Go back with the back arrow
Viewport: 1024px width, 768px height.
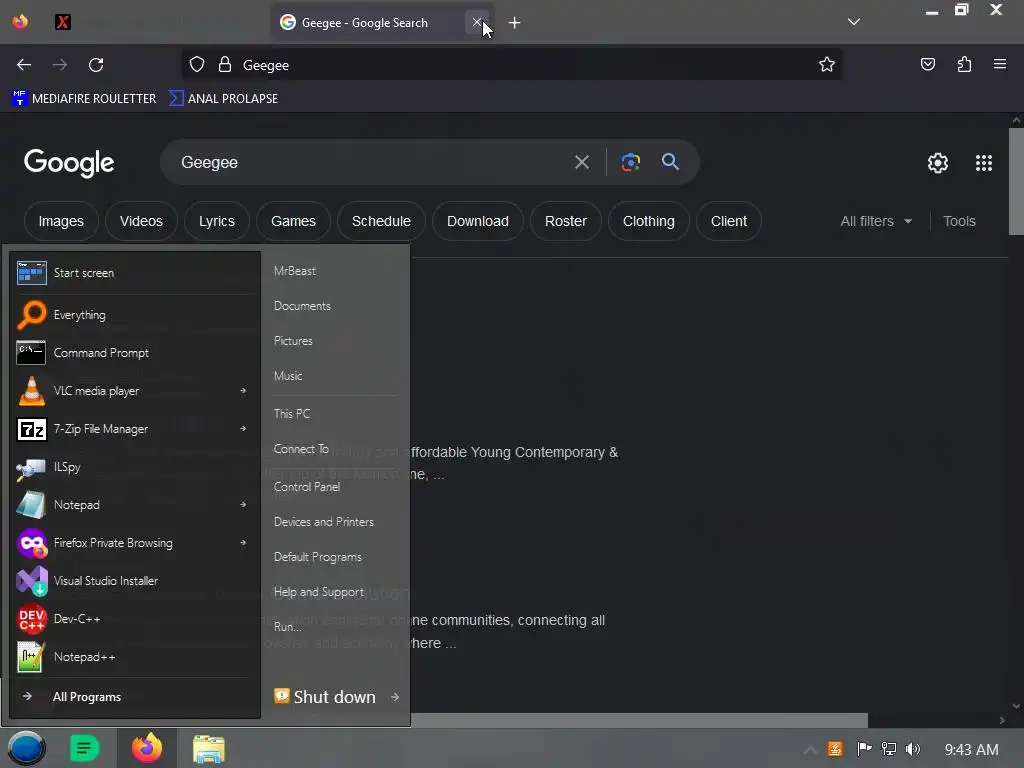(24, 65)
